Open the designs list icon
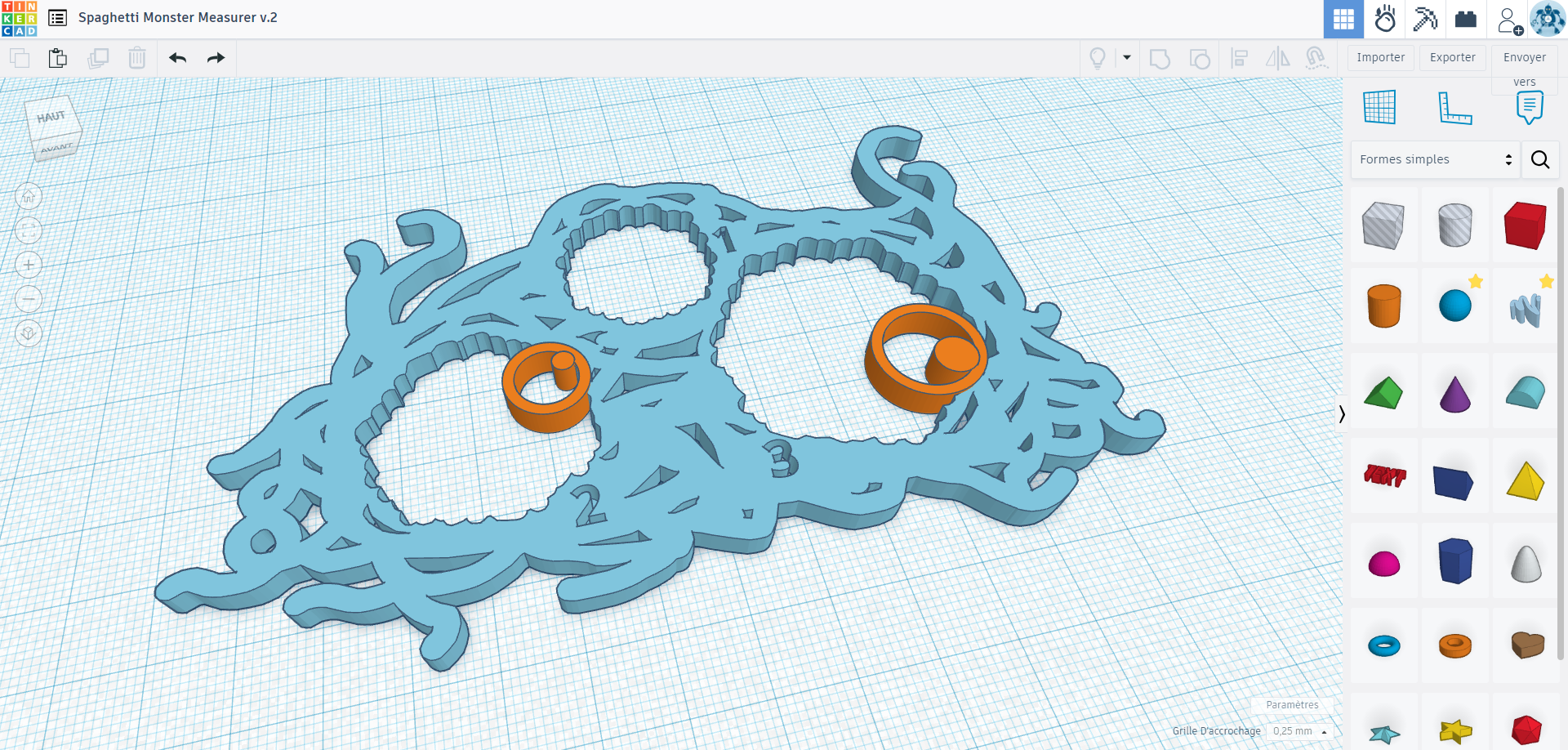 [x=57, y=18]
